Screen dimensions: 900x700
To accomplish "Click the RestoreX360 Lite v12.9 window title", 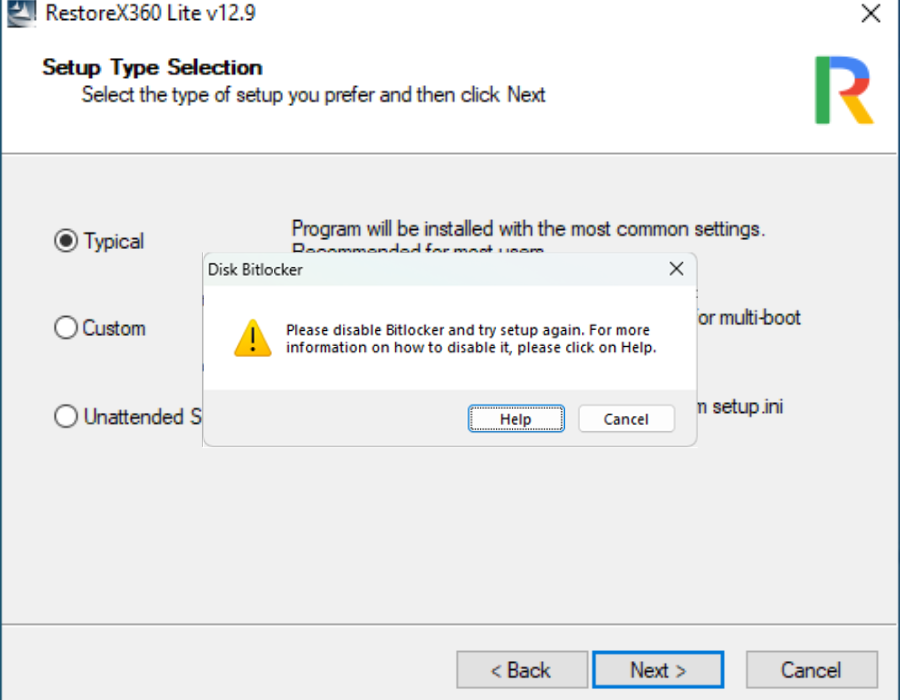I will [x=150, y=13].
